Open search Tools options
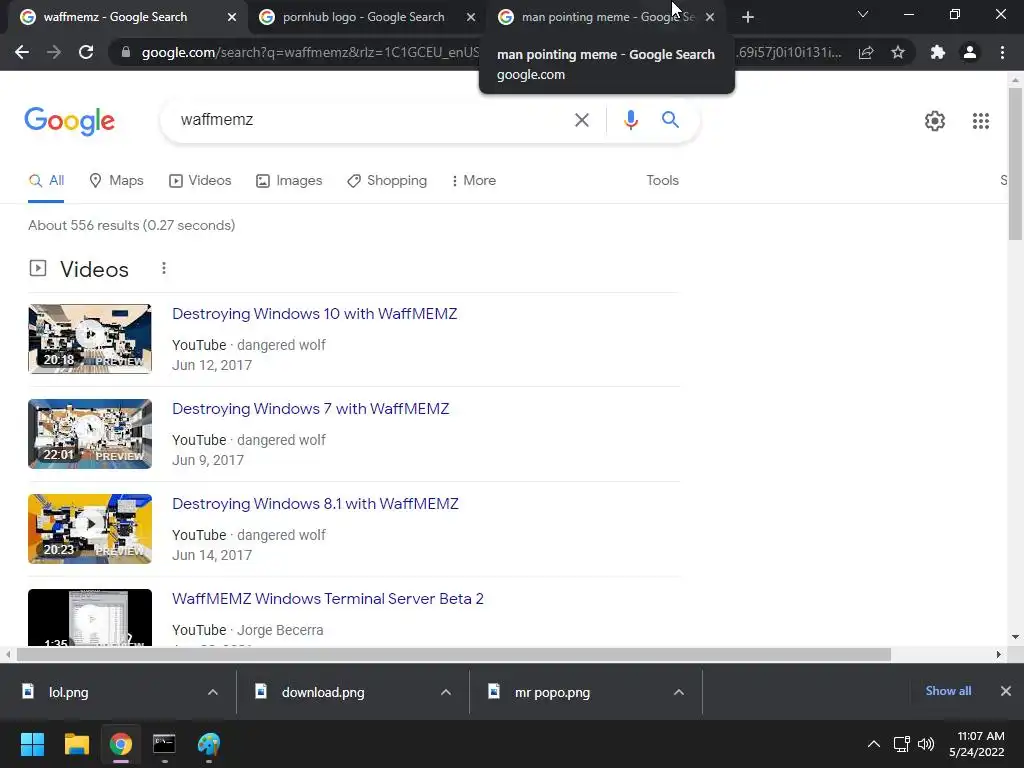Screen dimensions: 1024x768 [662, 180]
